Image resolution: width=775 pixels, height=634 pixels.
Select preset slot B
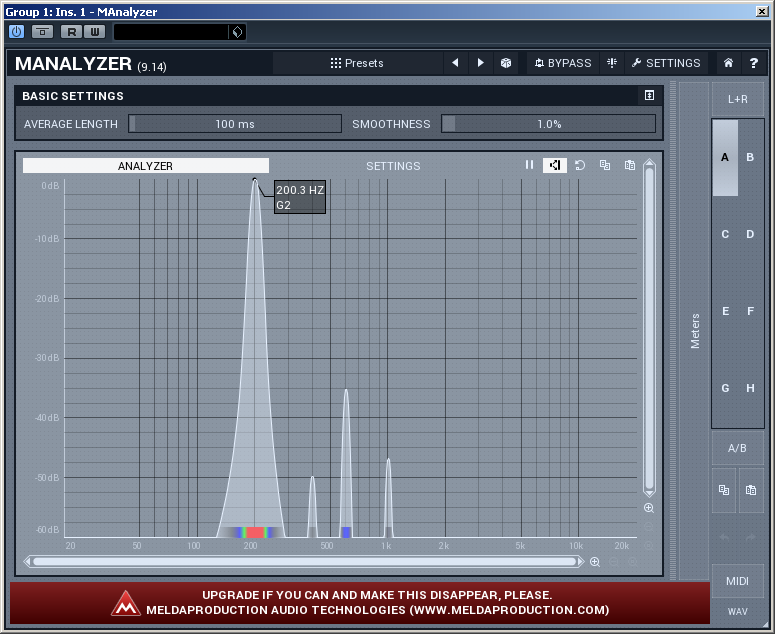click(750, 157)
